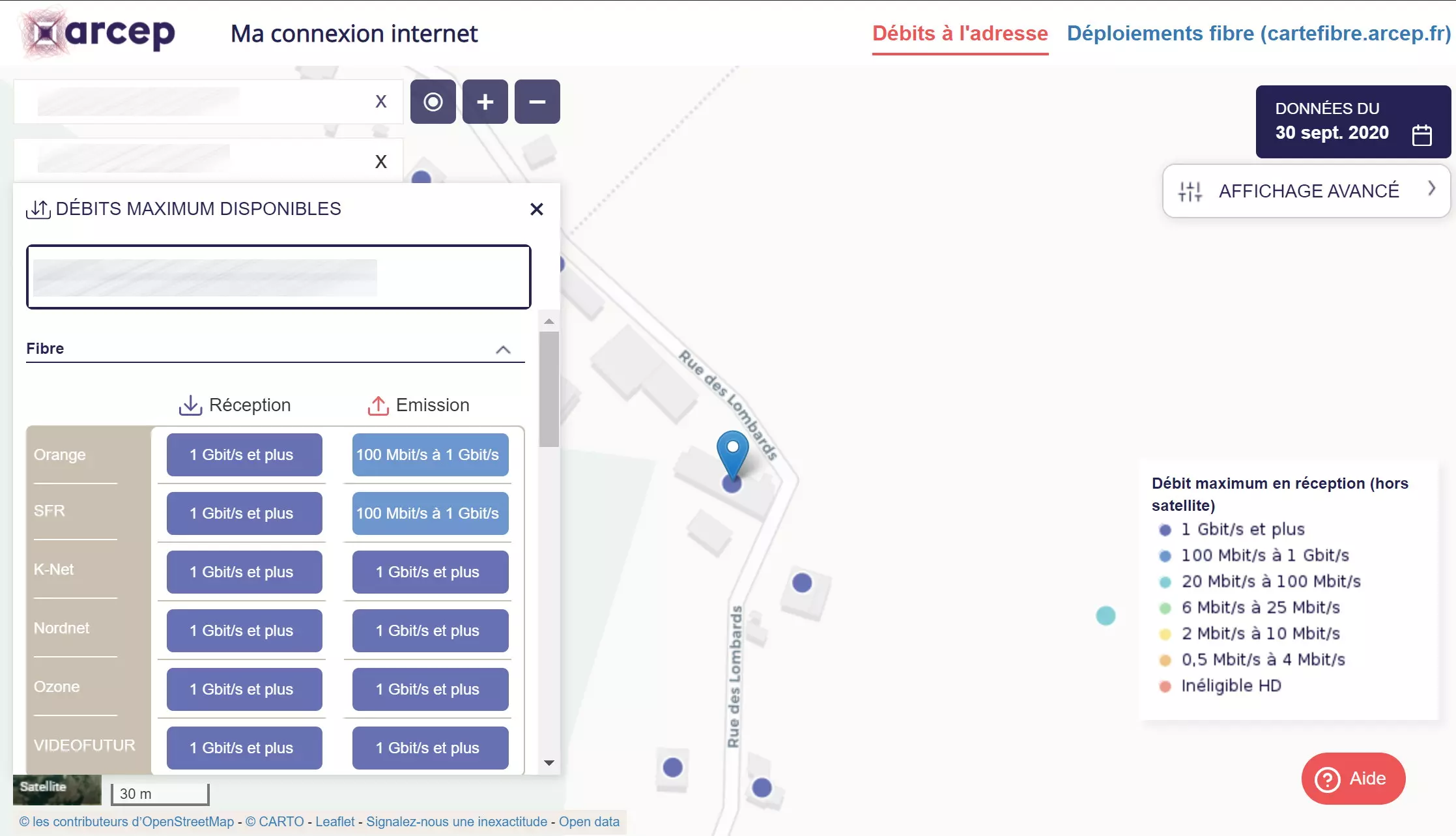Click the teal dot on the map
Viewport: 1456px width, 836px height.
pyautogui.click(x=1106, y=616)
